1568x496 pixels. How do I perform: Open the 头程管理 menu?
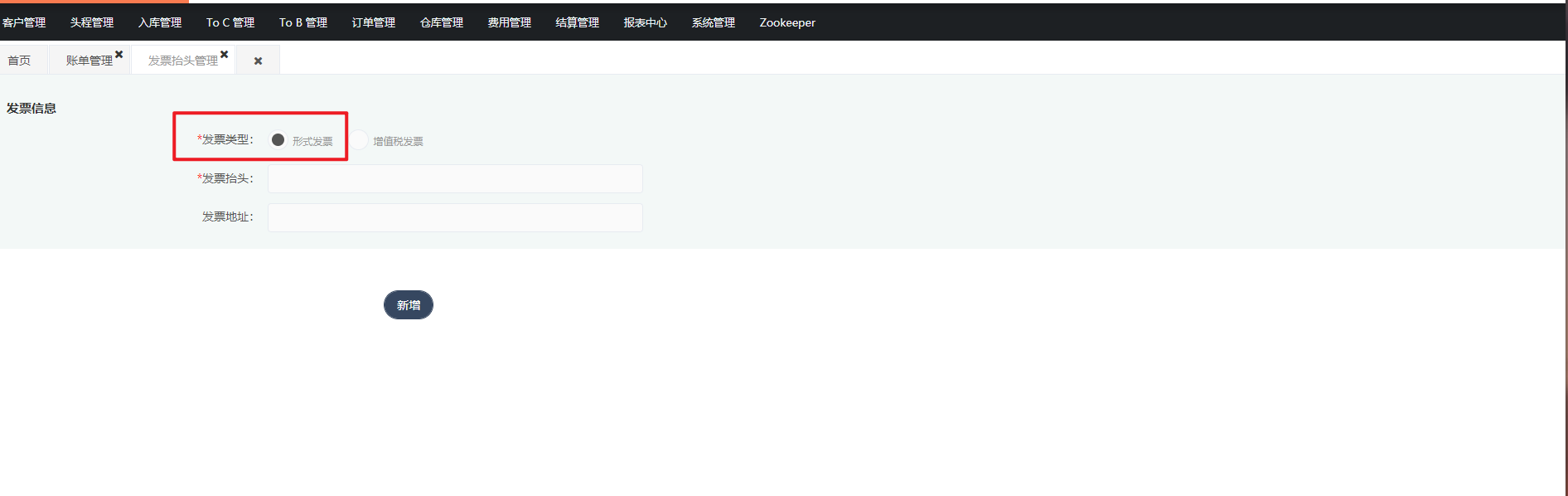pyautogui.click(x=92, y=22)
